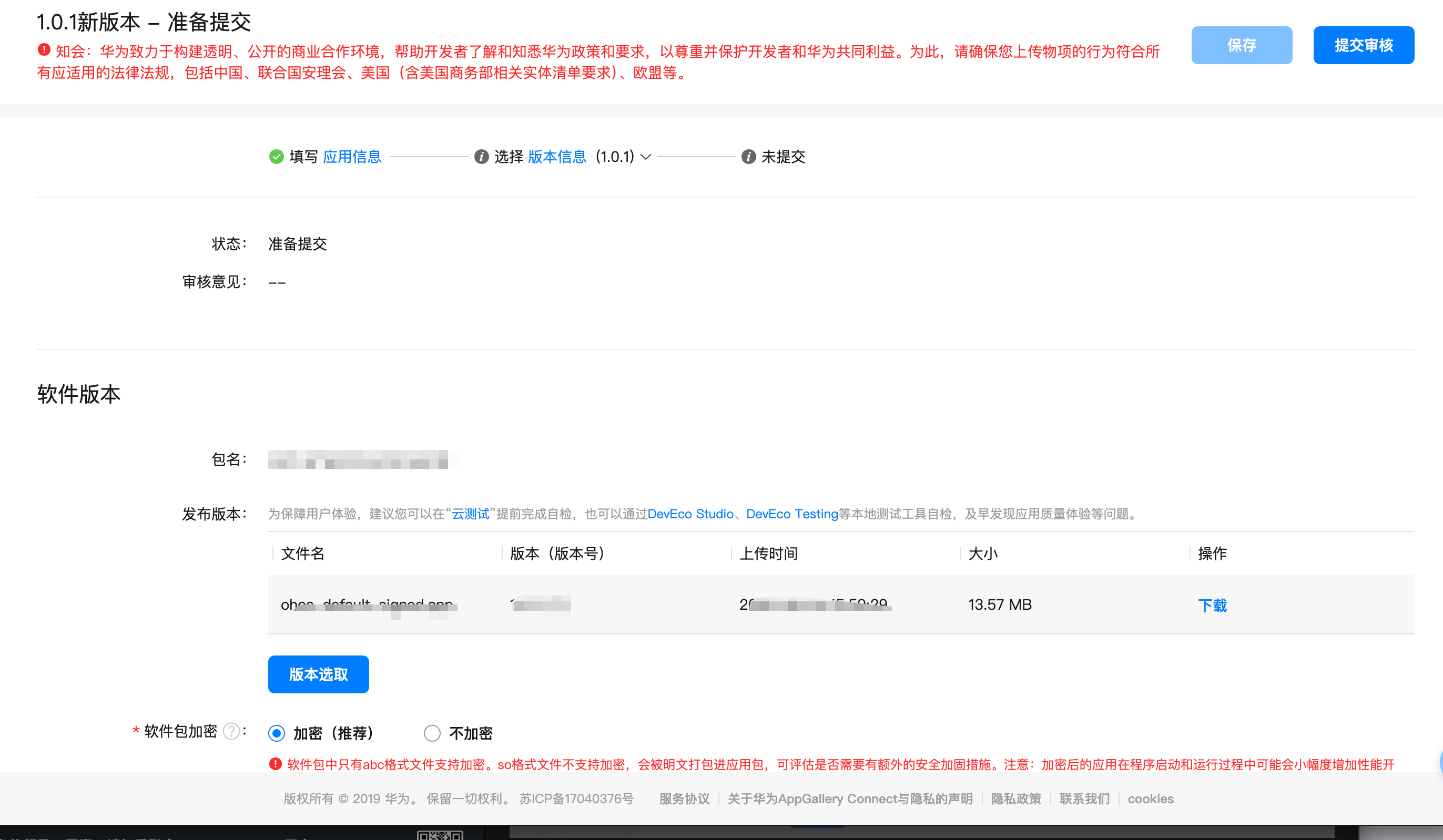Click red alert icon before abc格式 warning

[x=276, y=764]
